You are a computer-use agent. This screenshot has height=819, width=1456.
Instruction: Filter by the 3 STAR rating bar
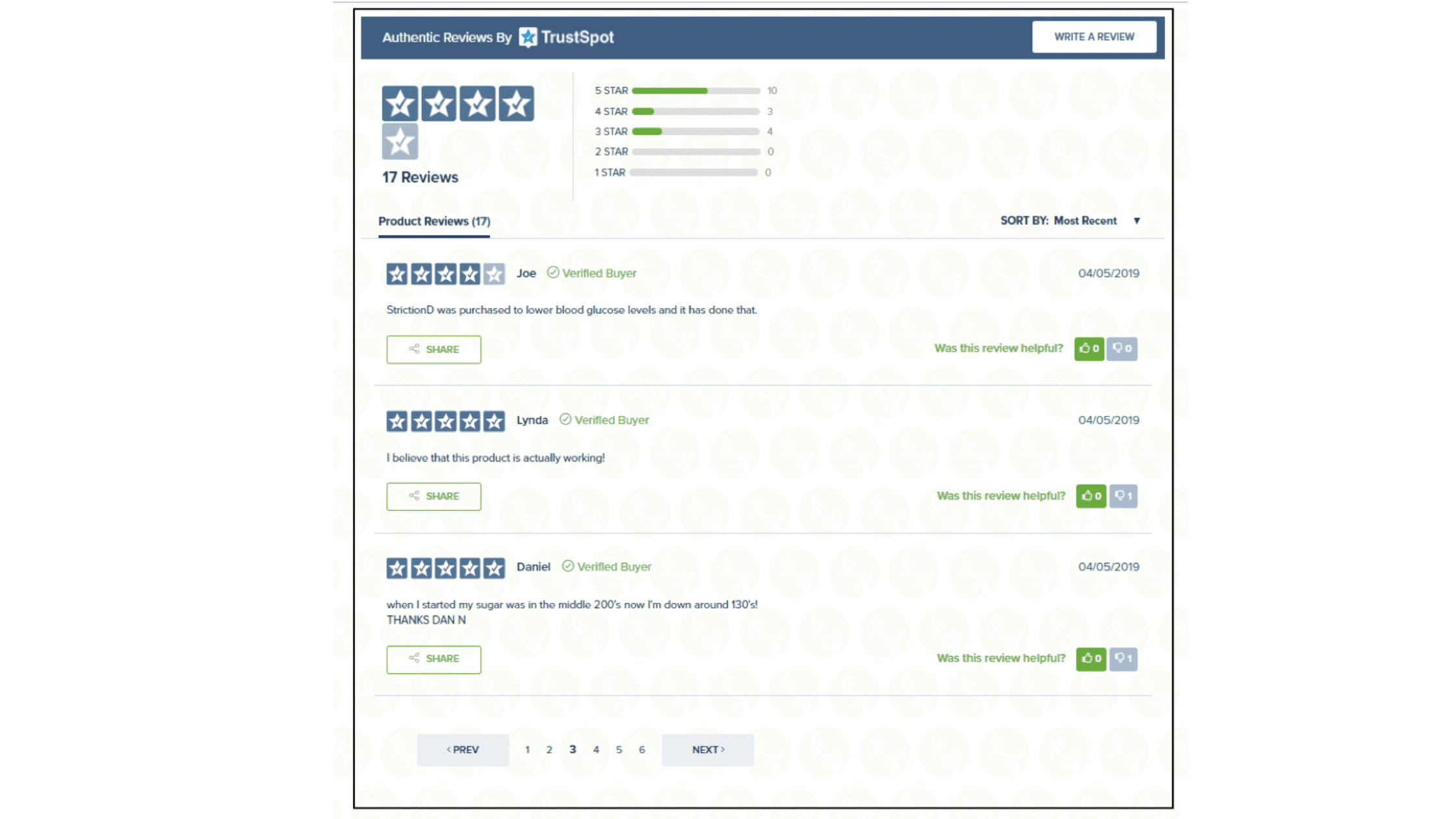(x=695, y=131)
